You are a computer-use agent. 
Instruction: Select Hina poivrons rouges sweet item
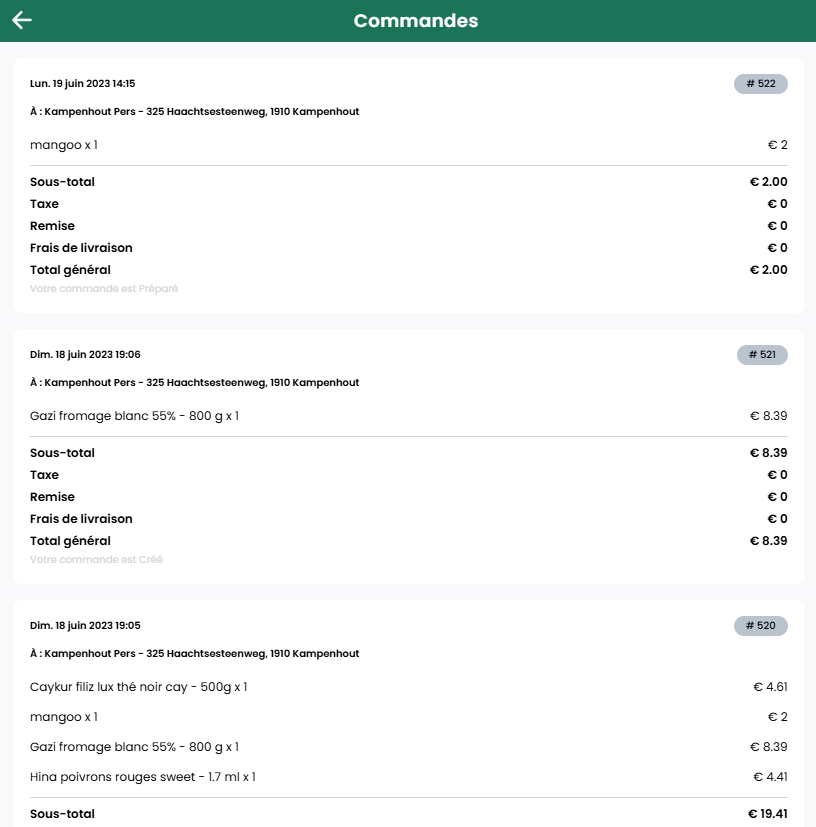click(143, 777)
